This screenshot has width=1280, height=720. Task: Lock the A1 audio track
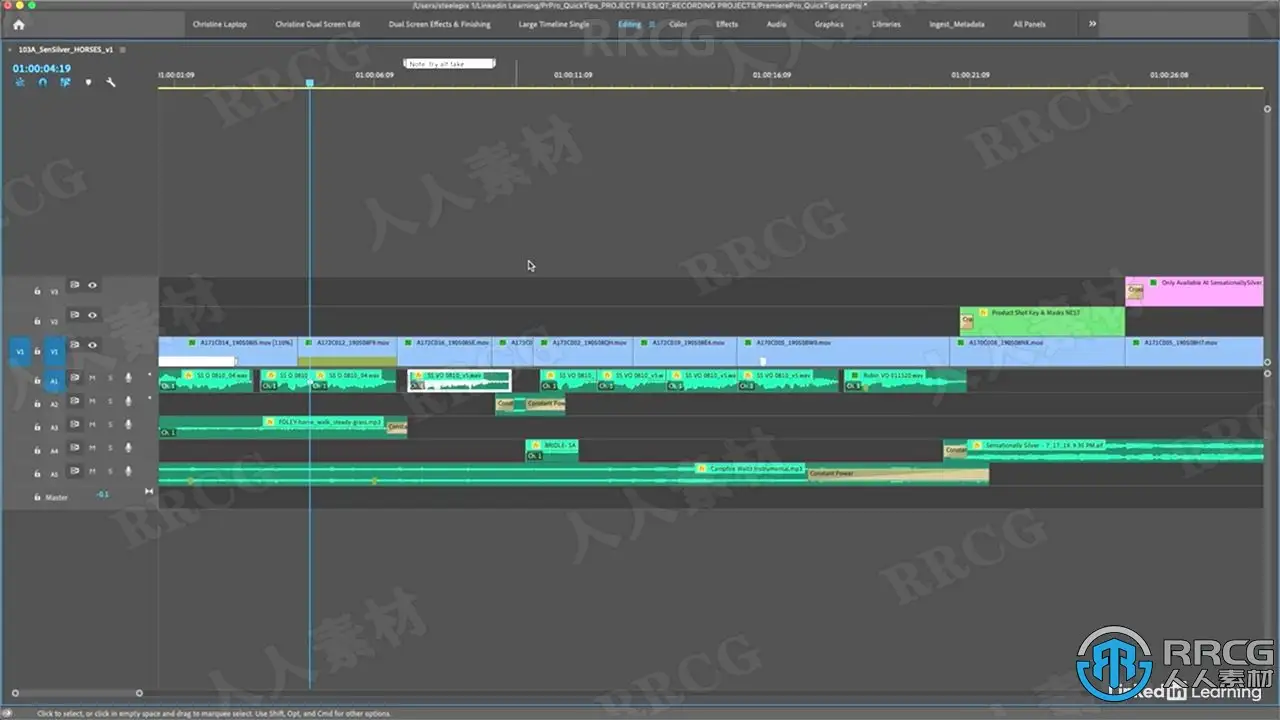pos(37,381)
